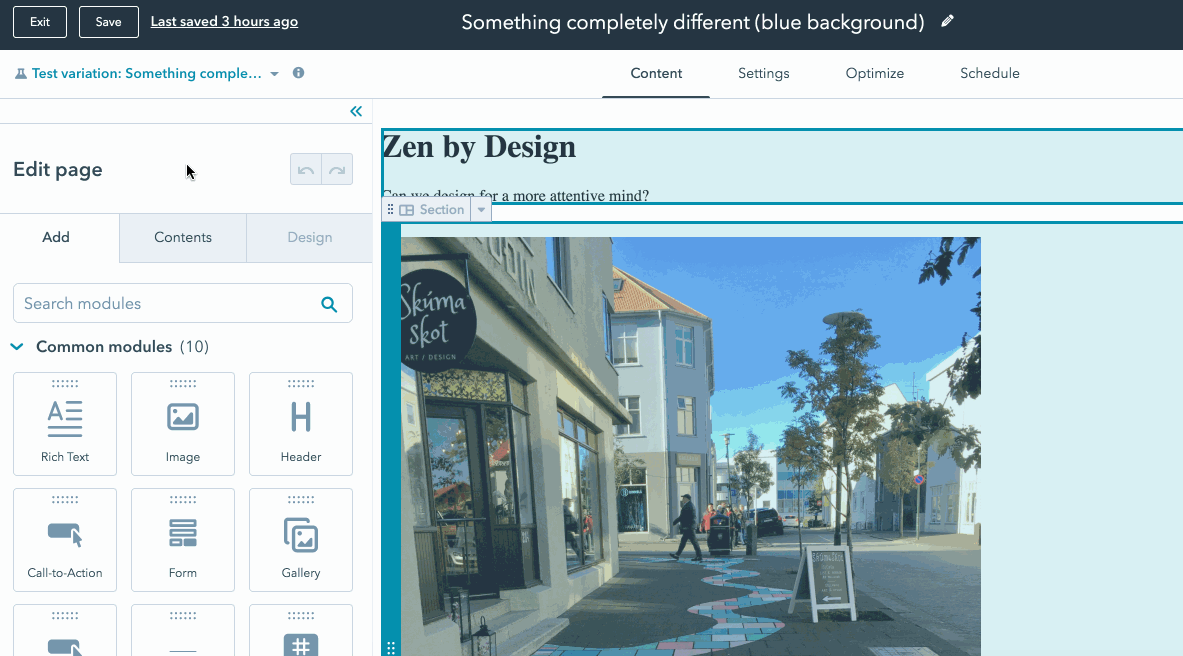Select the Design tab
This screenshot has width=1183, height=656.
309,237
